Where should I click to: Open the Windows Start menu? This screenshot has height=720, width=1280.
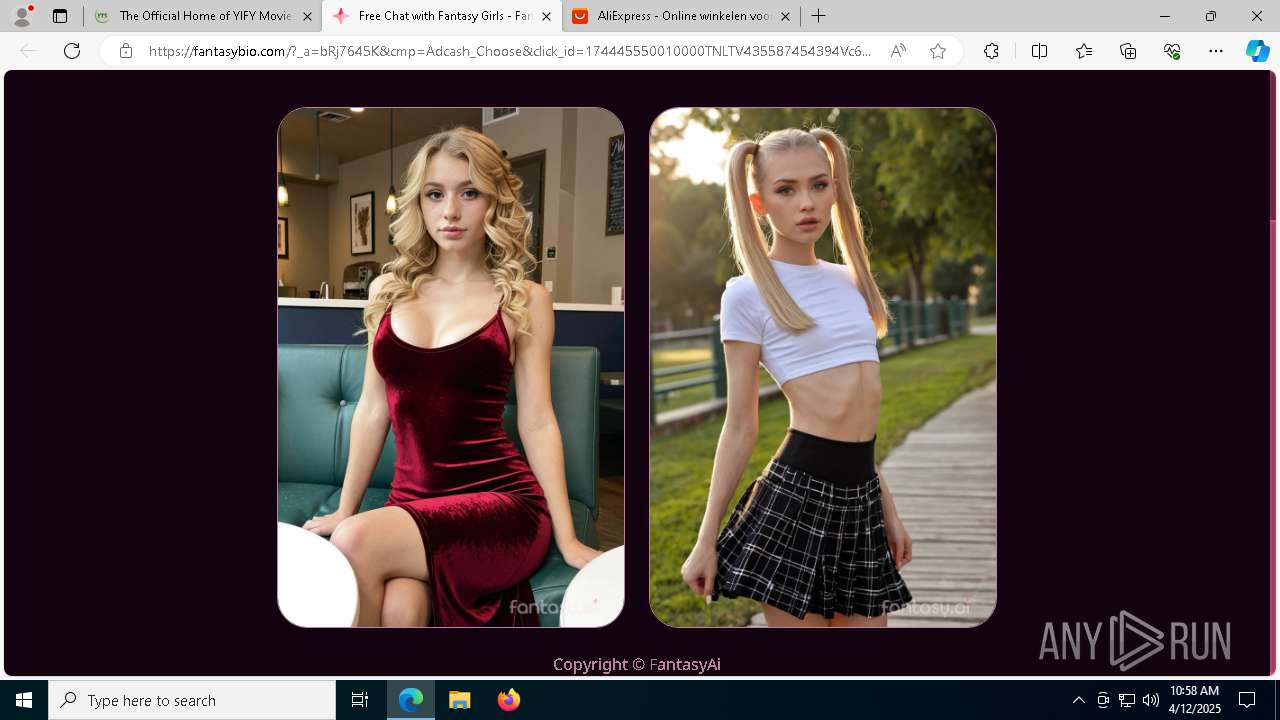pos(24,700)
